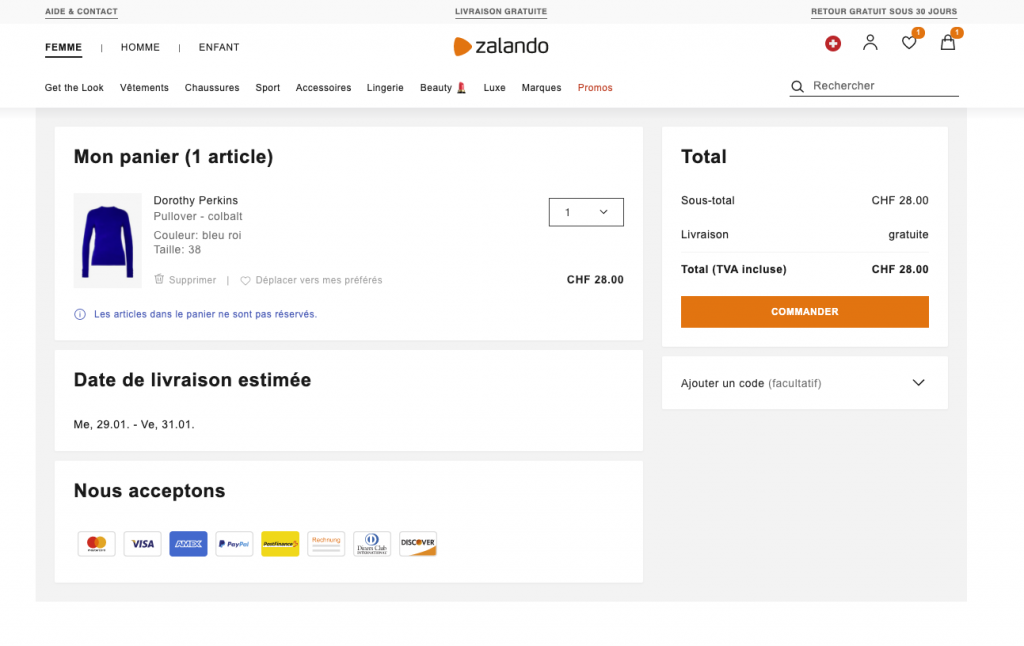Screen dimensions: 1024x646
Task: Open the blue pullover product thumbnail
Action: (x=108, y=240)
